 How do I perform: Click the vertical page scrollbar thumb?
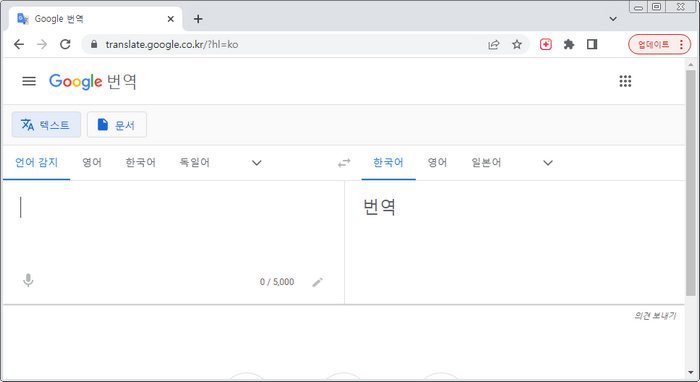click(691, 182)
